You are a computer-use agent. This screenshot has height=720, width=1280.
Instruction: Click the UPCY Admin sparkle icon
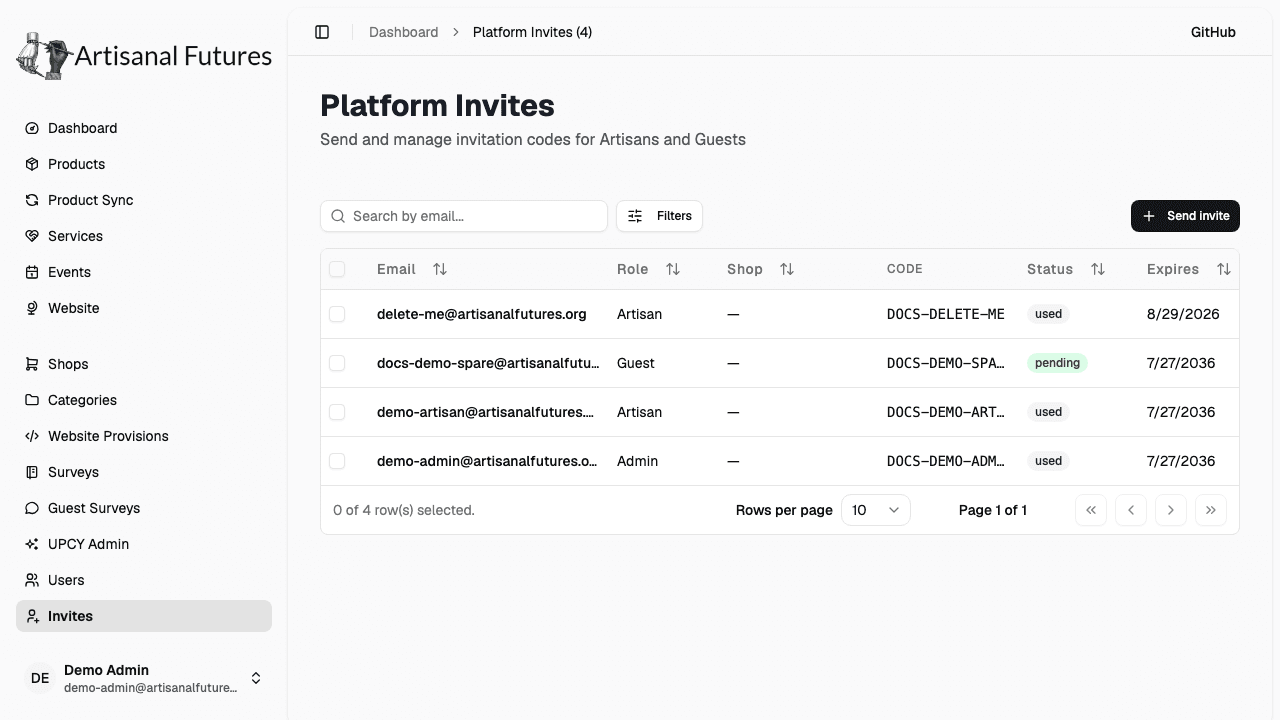point(32,544)
